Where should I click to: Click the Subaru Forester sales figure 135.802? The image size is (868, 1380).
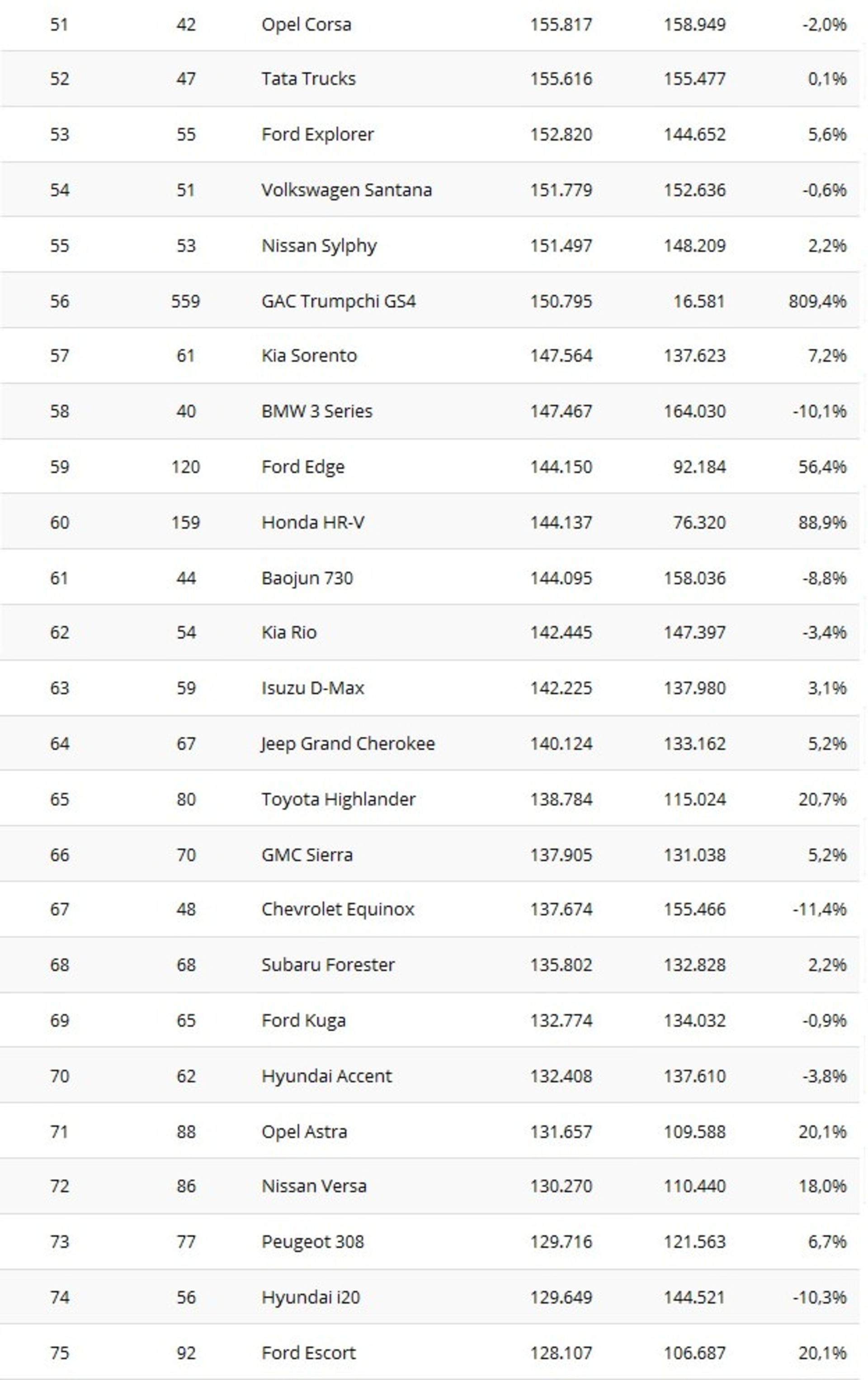click(x=560, y=964)
